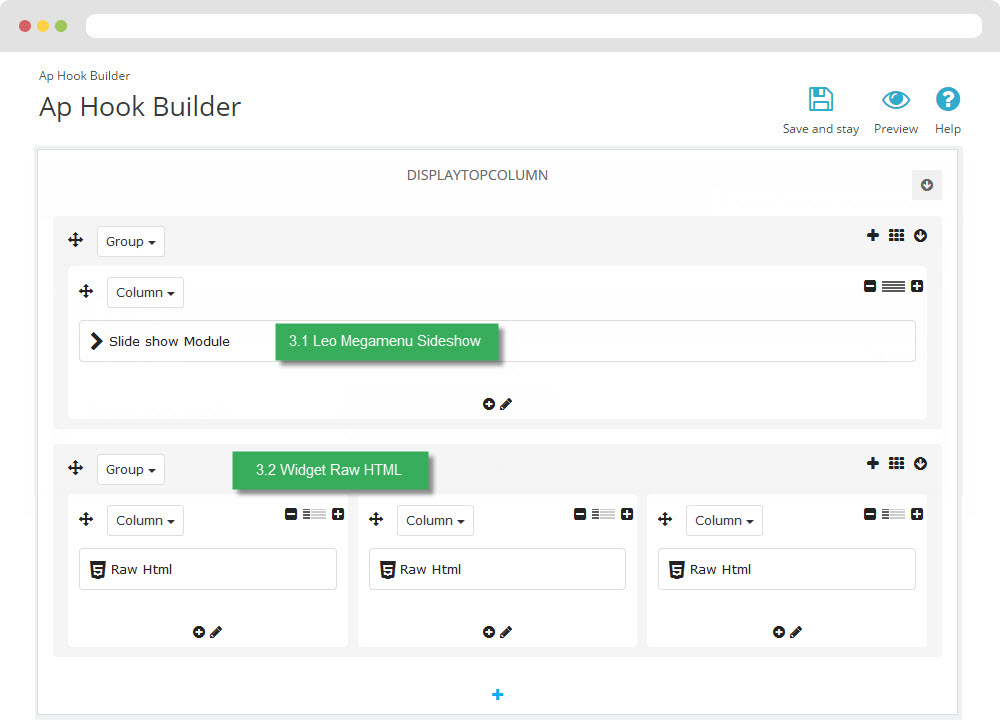The width and height of the screenshot is (1000, 720).
Task: Open Column dropdown of the last Raw Html column
Action: pyautogui.click(x=724, y=520)
